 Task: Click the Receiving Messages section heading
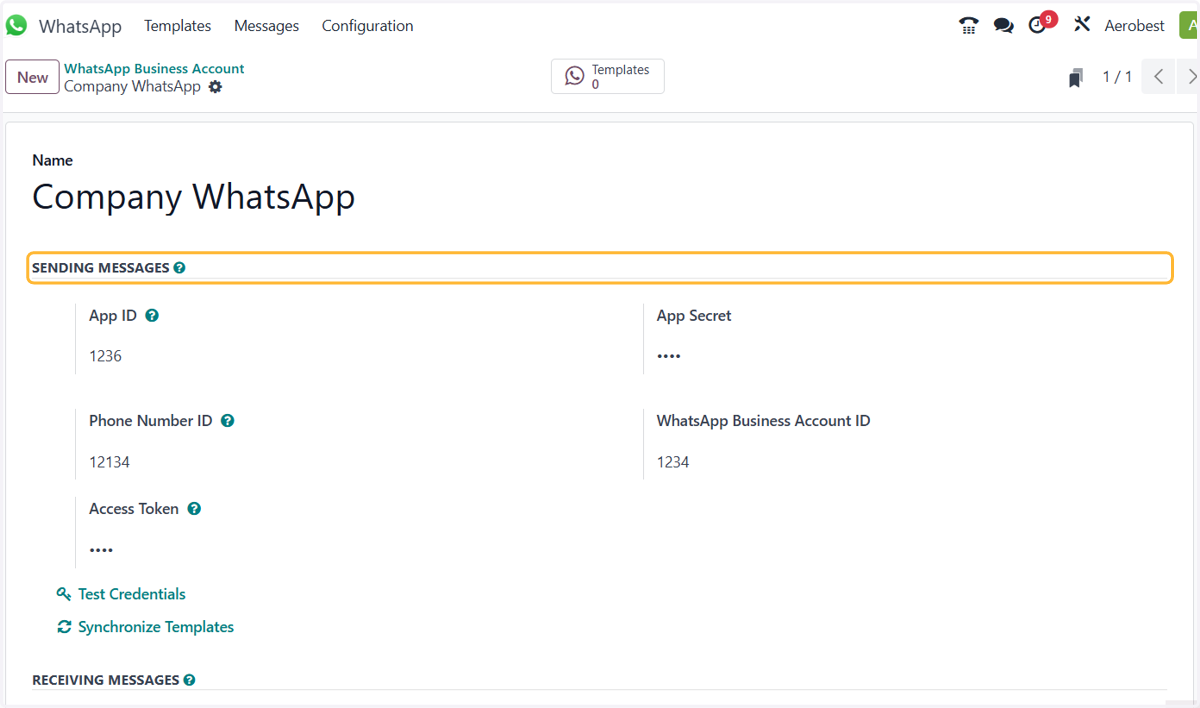point(106,680)
